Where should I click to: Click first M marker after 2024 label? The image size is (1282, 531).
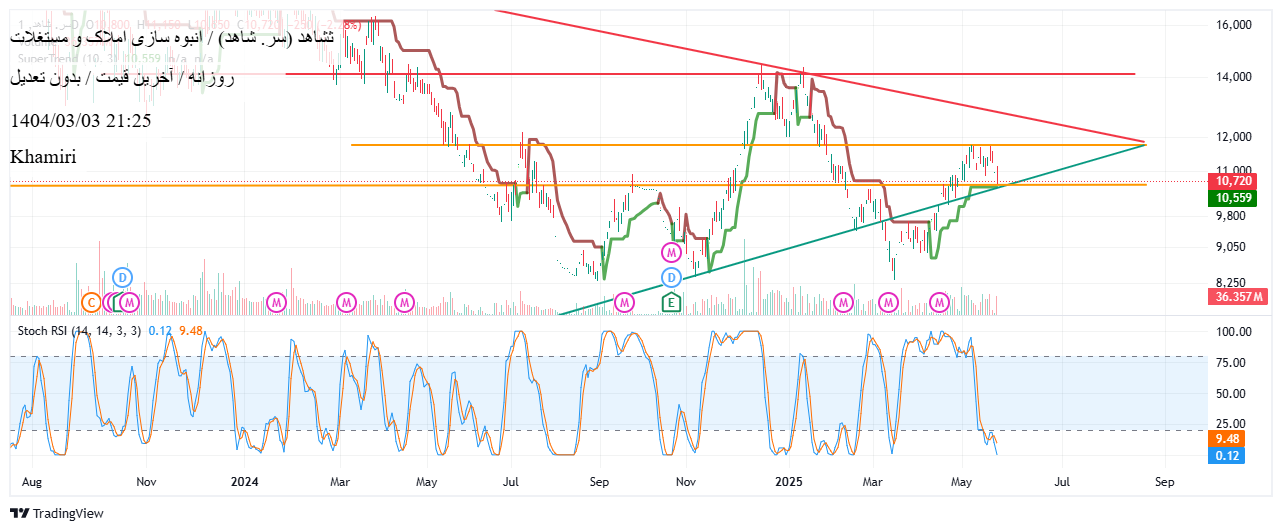point(277,301)
